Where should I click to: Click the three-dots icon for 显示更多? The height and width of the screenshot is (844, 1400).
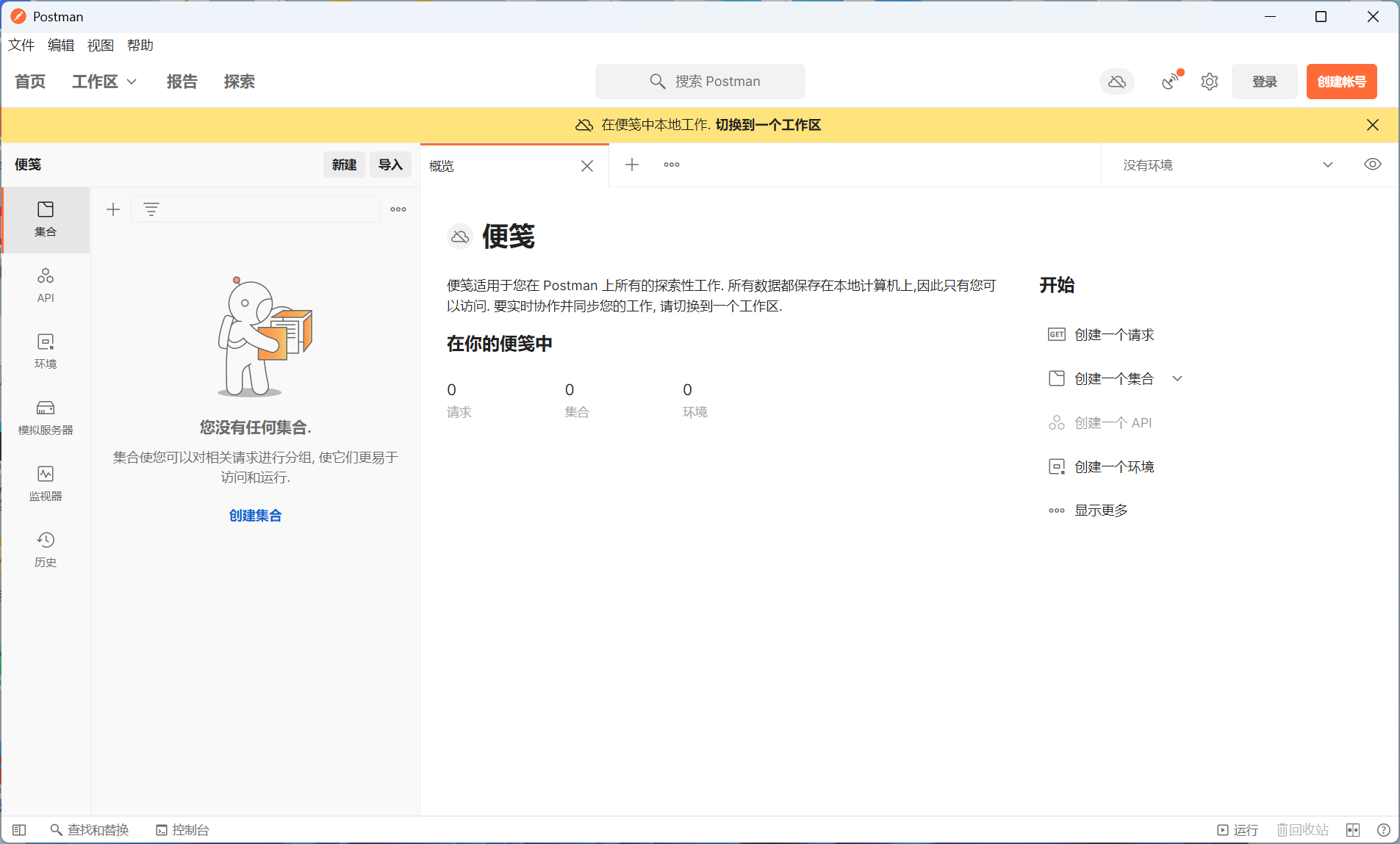(x=1057, y=511)
